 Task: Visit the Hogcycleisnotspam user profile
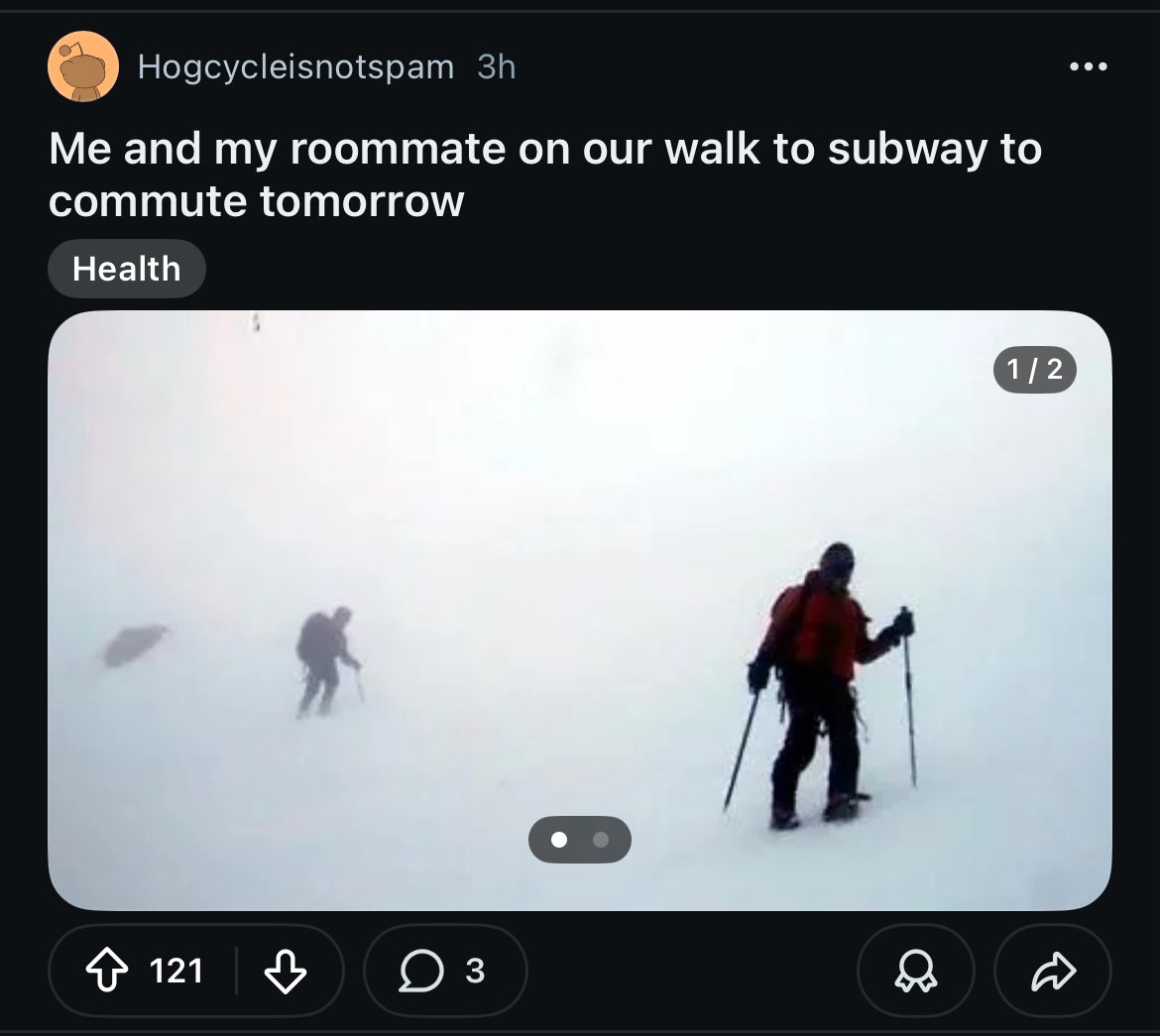(x=295, y=67)
